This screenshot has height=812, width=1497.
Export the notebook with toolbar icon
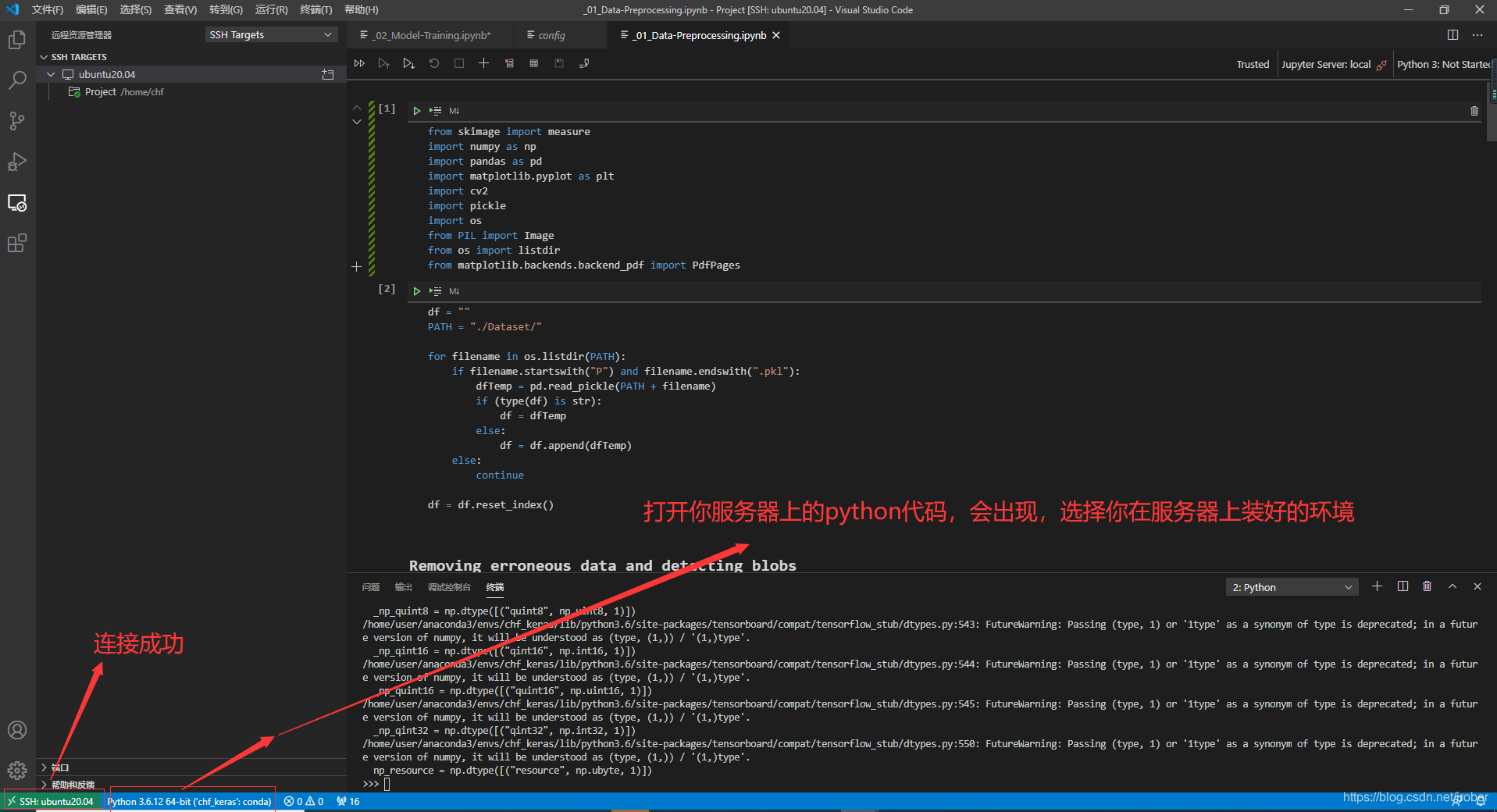point(584,63)
